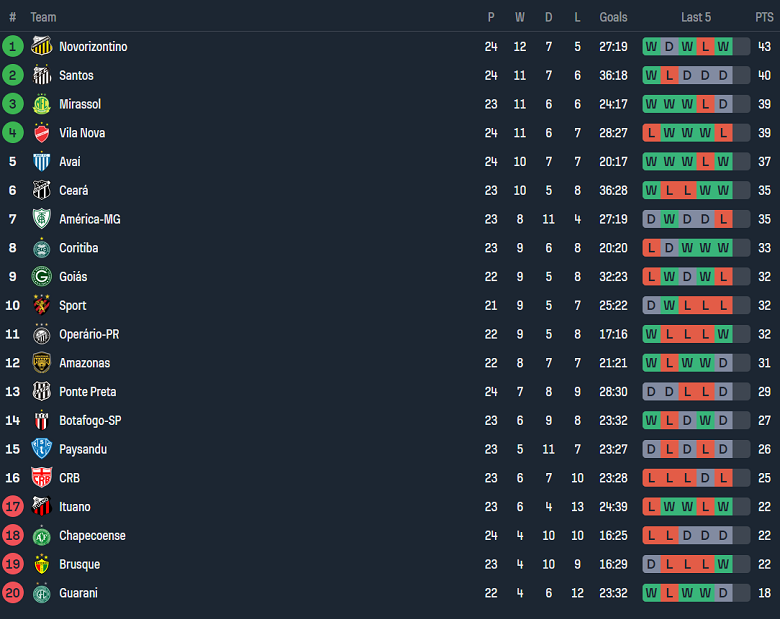The height and width of the screenshot is (619, 780).
Task: Click the CRB red crest icon
Action: (42, 478)
